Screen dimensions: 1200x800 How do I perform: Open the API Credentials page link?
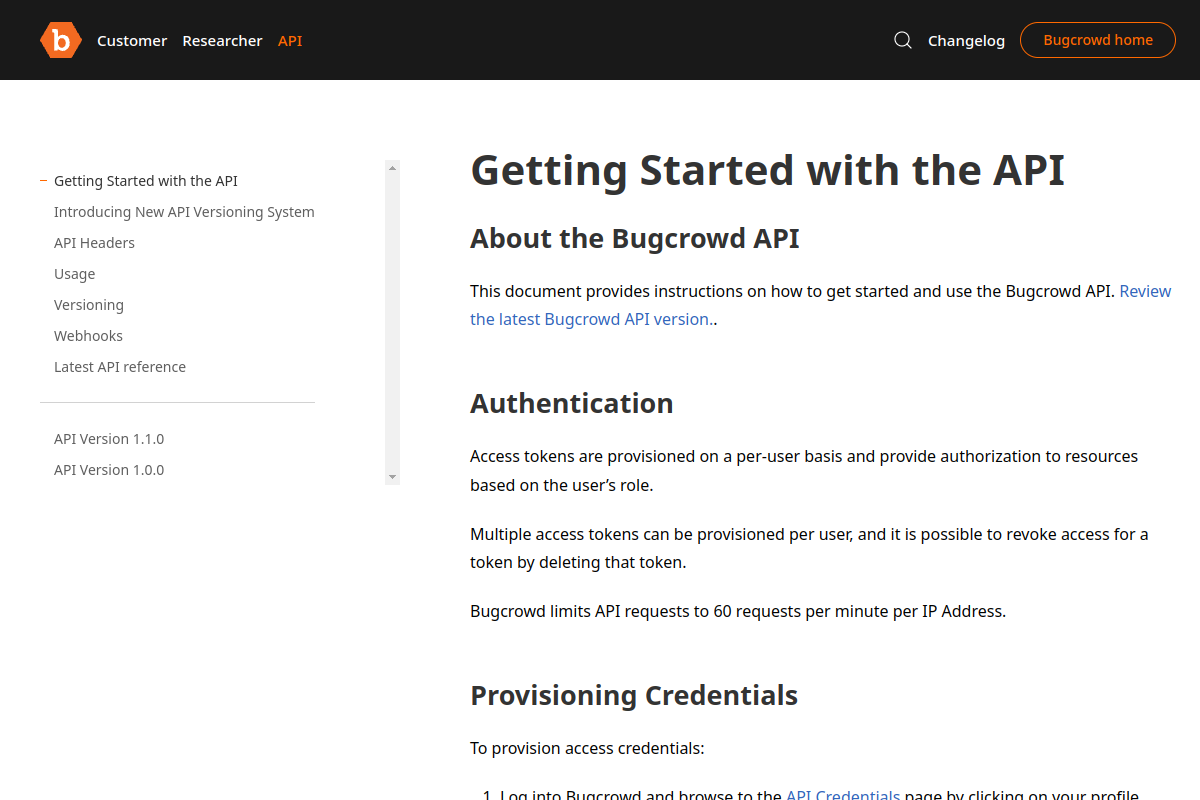(x=843, y=796)
